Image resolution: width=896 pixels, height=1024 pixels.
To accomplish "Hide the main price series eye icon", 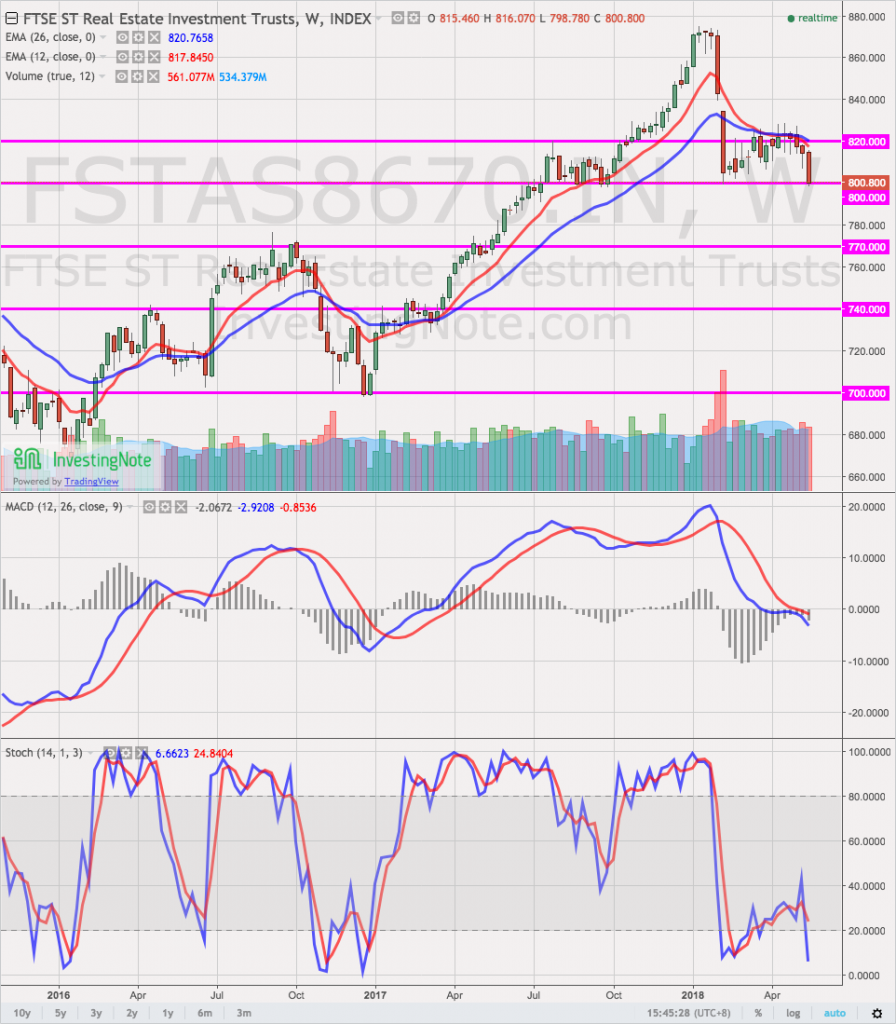I will point(397,18).
